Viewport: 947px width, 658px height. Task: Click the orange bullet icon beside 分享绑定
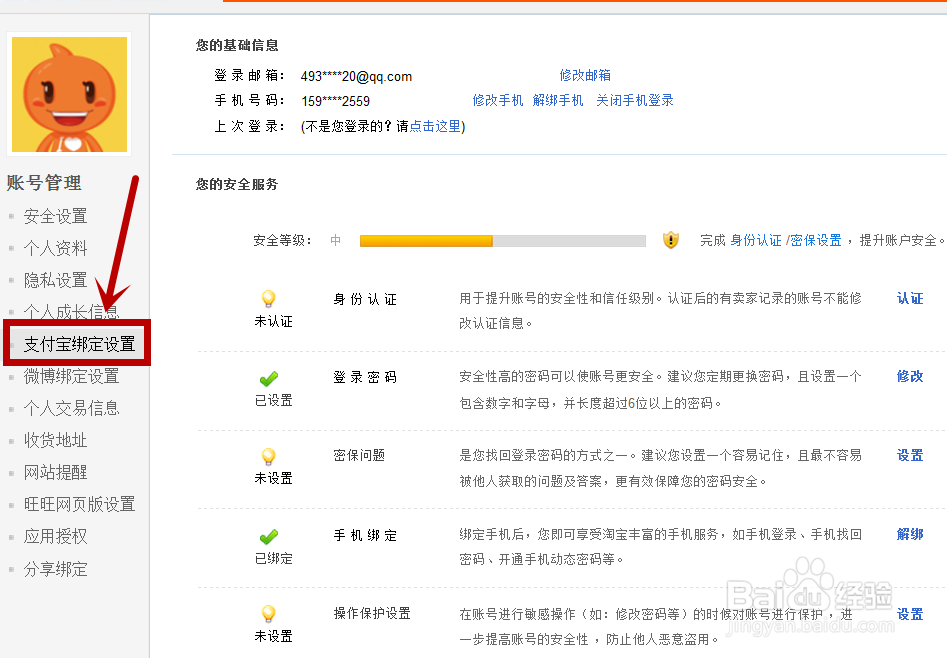13,569
